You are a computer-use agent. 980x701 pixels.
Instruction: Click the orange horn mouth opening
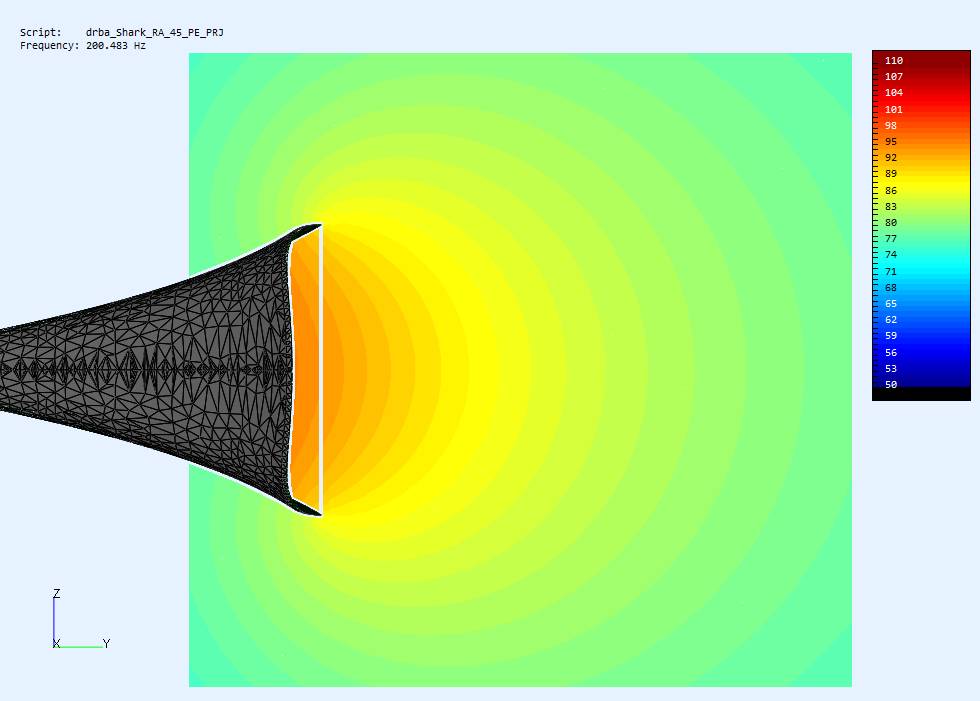[306, 372]
